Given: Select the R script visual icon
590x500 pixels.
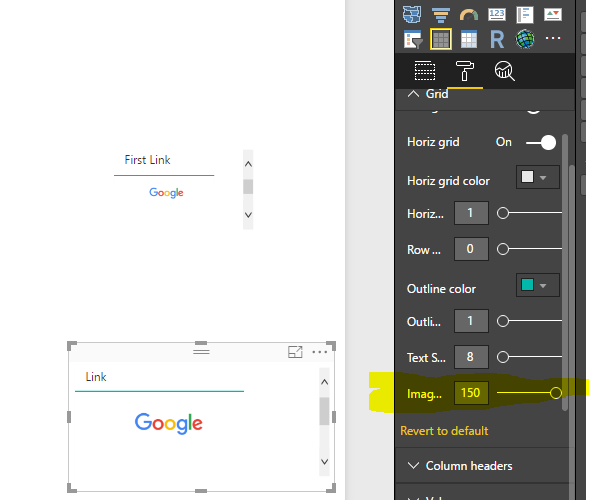Looking at the screenshot, I should (x=497, y=39).
